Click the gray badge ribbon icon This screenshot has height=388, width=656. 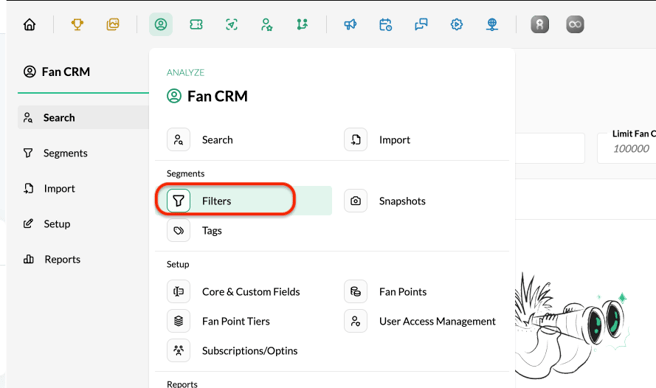[x=540, y=24]
